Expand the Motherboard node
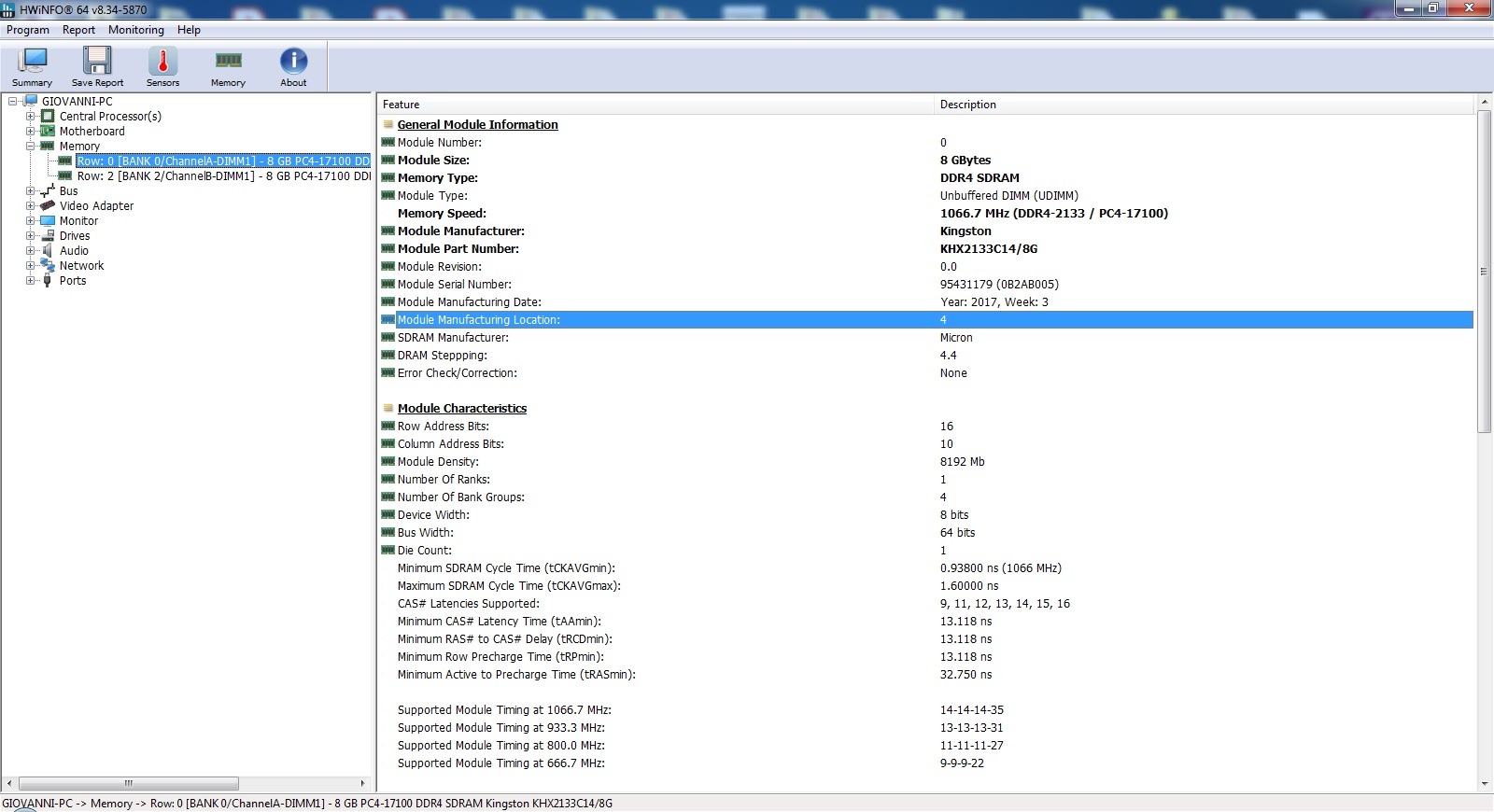 (30, 131)
